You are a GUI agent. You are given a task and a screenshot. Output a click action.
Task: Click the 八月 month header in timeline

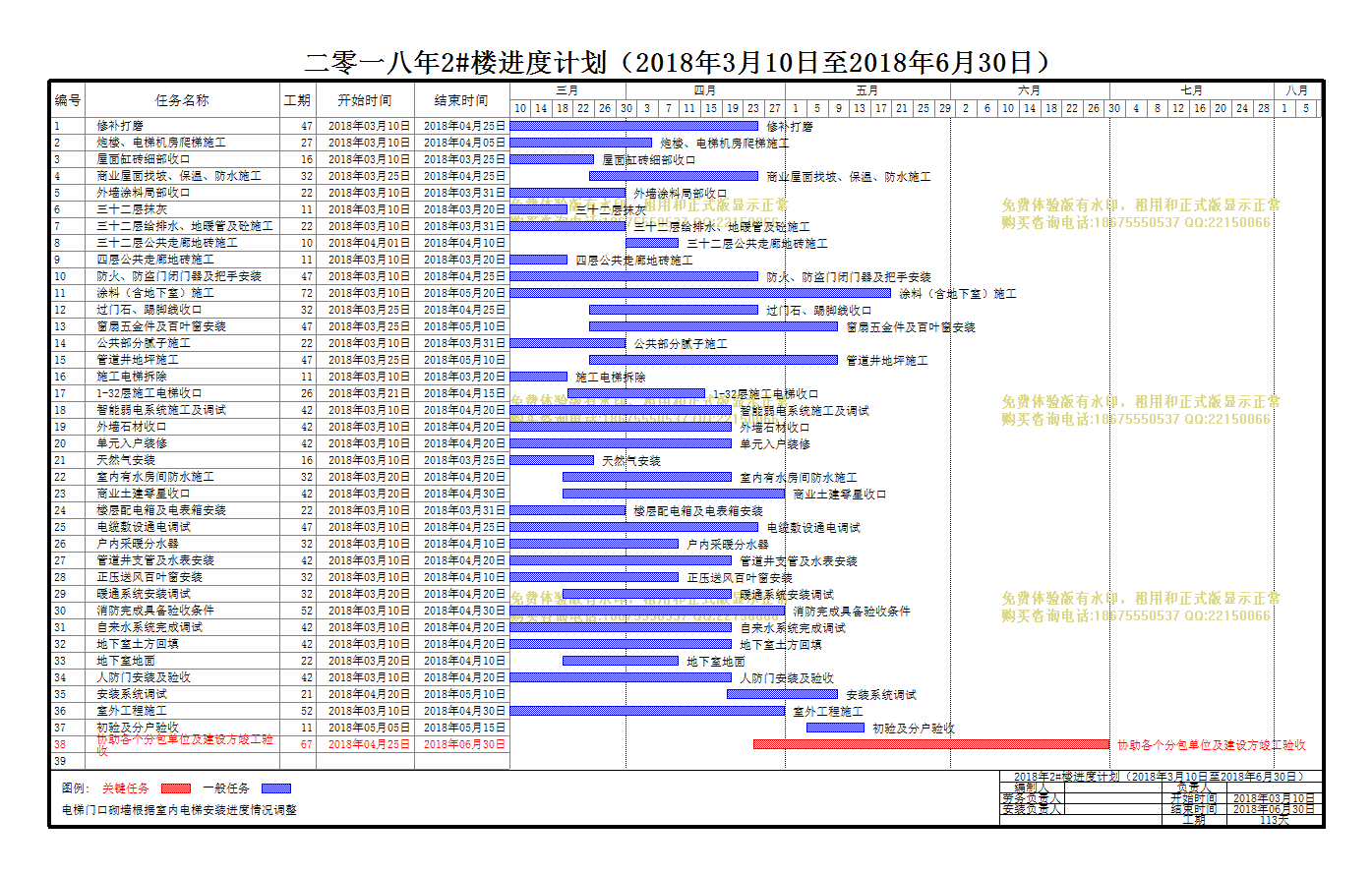(1297, 90)
